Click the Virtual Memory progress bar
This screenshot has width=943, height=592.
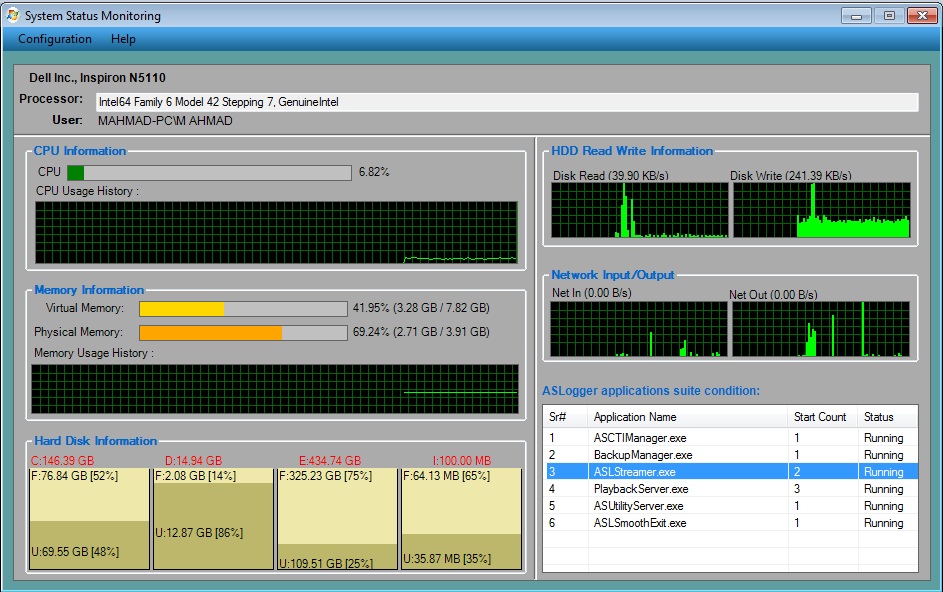[243, 308]
